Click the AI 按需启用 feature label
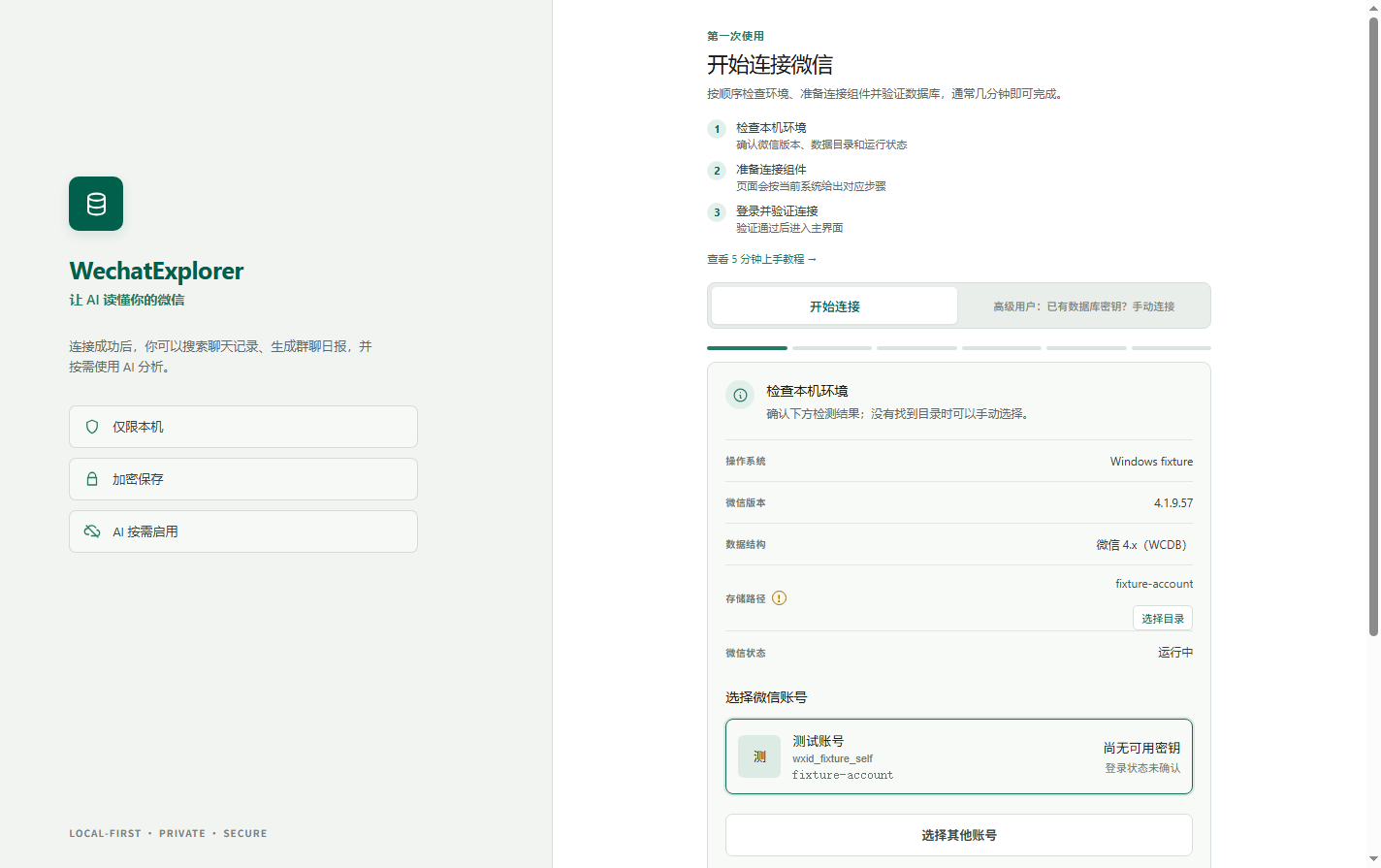The image size is (1381, 868). (x=145, y=531)
